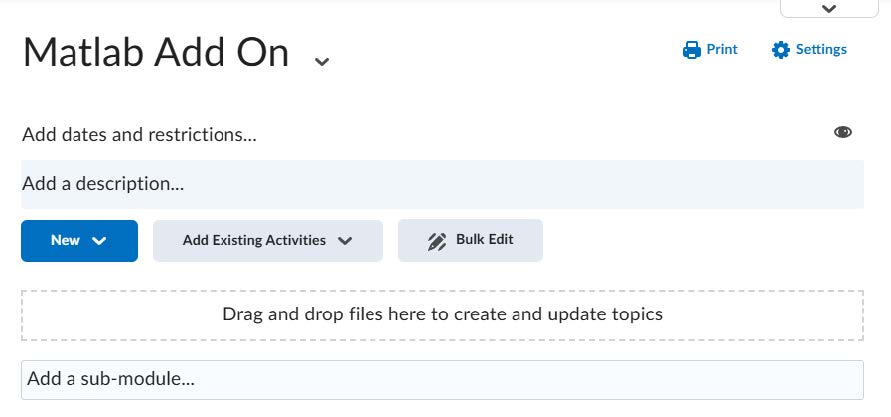This screenshot has width=891, height=417.
Task: Click the Matlab Add On module title
Action: (x=156, y=53)
